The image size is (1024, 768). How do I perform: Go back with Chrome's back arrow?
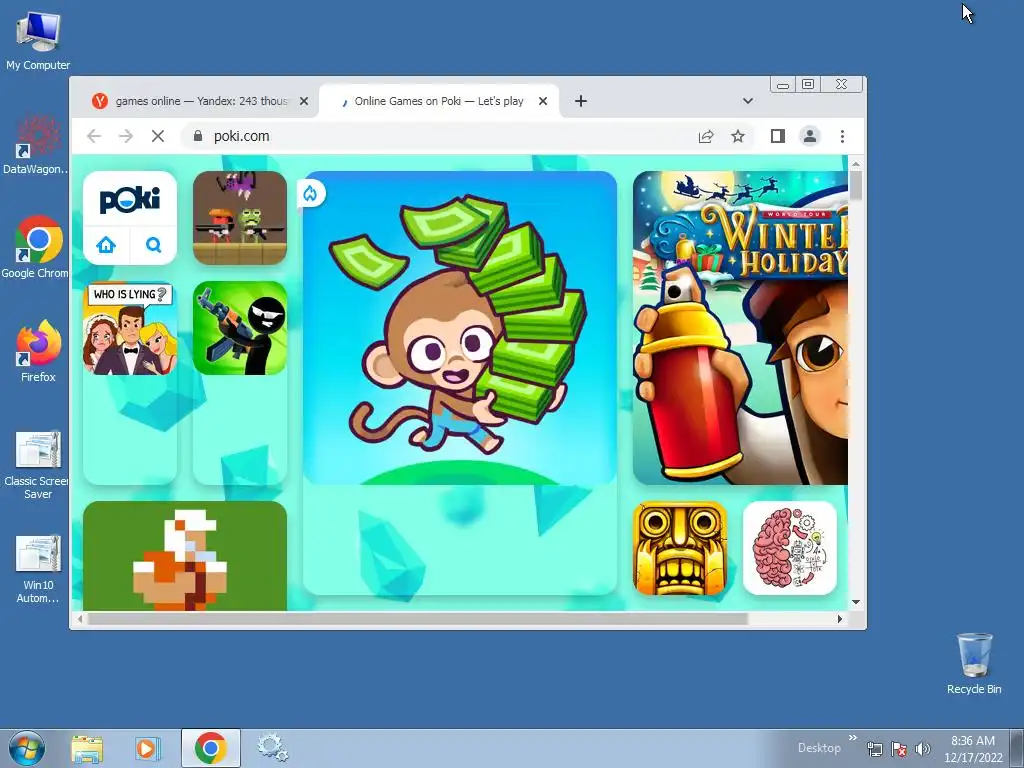tap(94, 136)
